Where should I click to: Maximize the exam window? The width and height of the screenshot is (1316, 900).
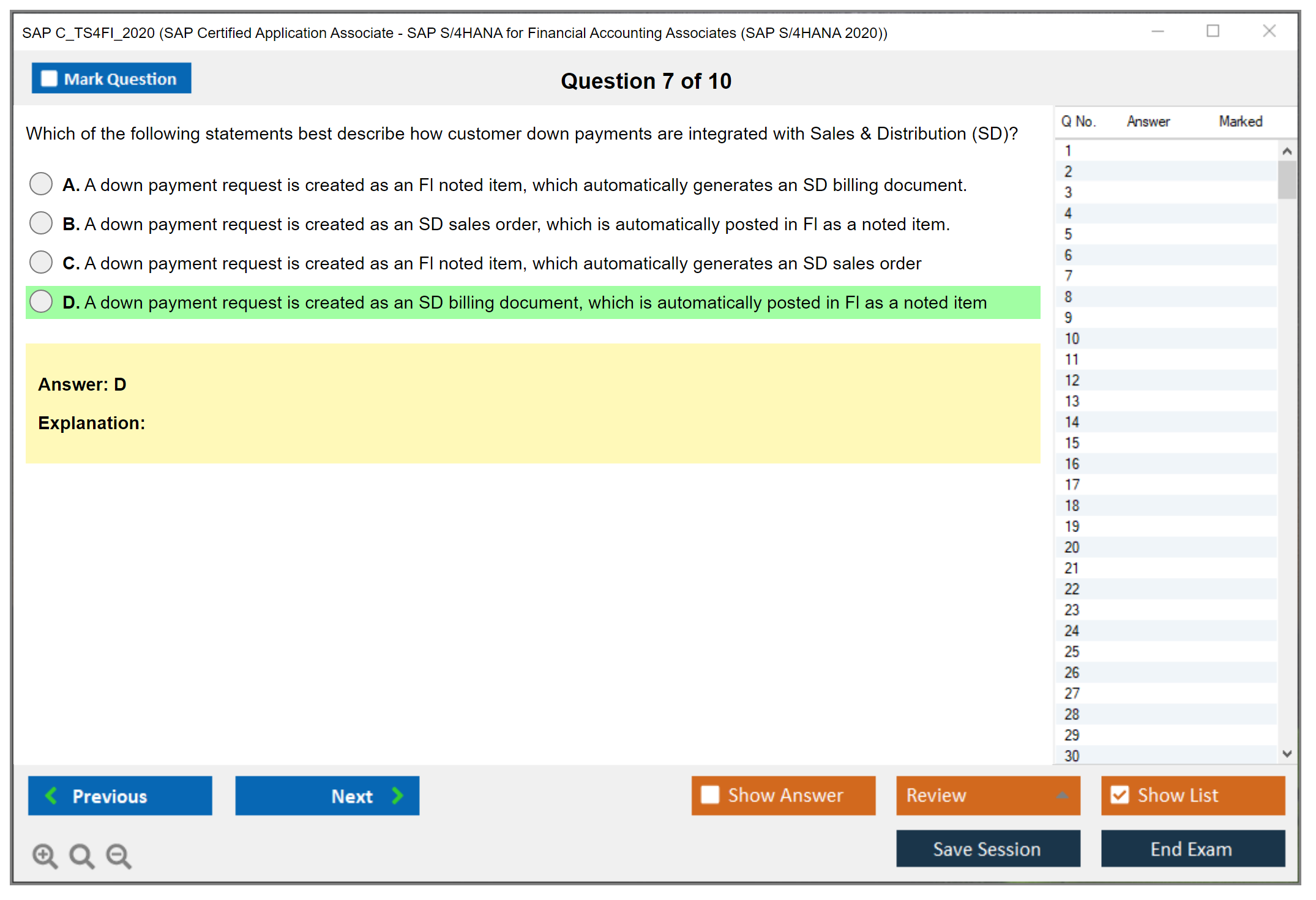1213,31
